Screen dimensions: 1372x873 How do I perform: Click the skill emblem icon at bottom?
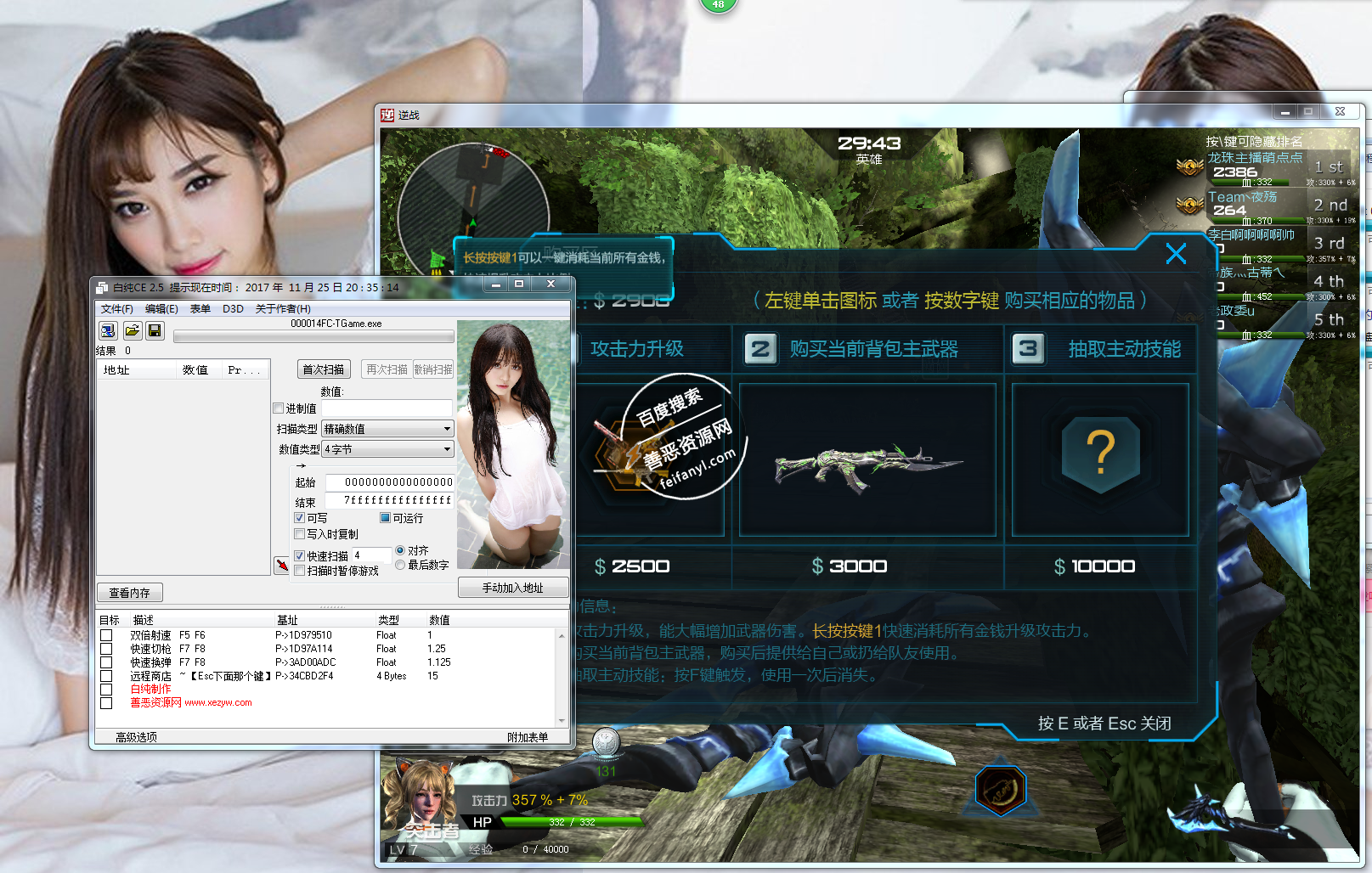point(1001,790)
